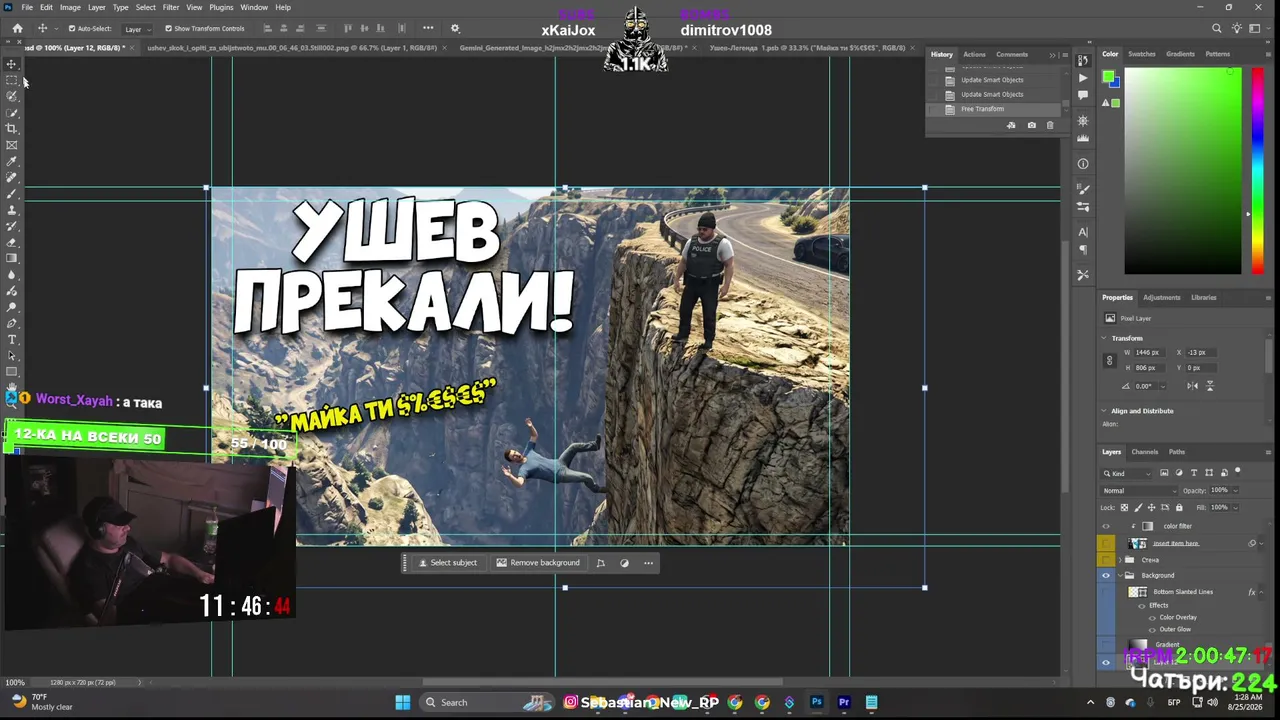The width and height of the screenshot is (1280, 720).
Task: Toggle Color Overlay effect visibility
Action: (x=1153, y=617)
